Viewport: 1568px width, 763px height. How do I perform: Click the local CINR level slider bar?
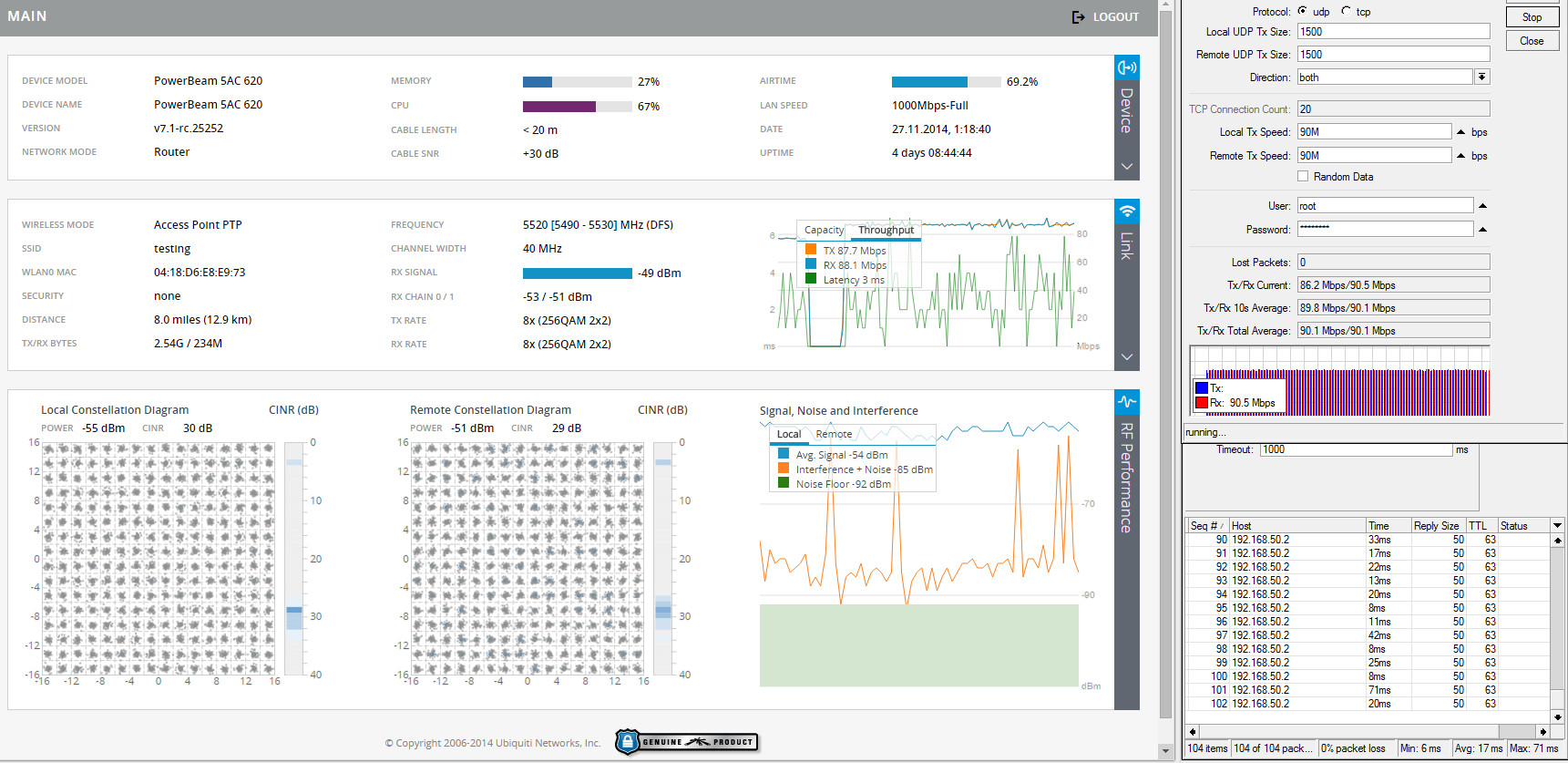tap(294, 558)
